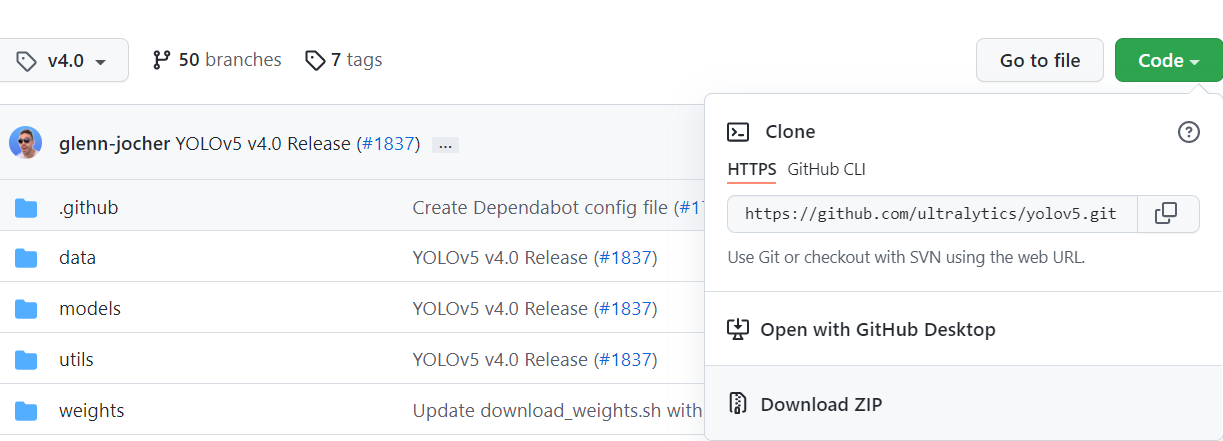Viewport: 1223px width, 441px height.
Task: Click the Go to file button
Action: click(1039, 61)
